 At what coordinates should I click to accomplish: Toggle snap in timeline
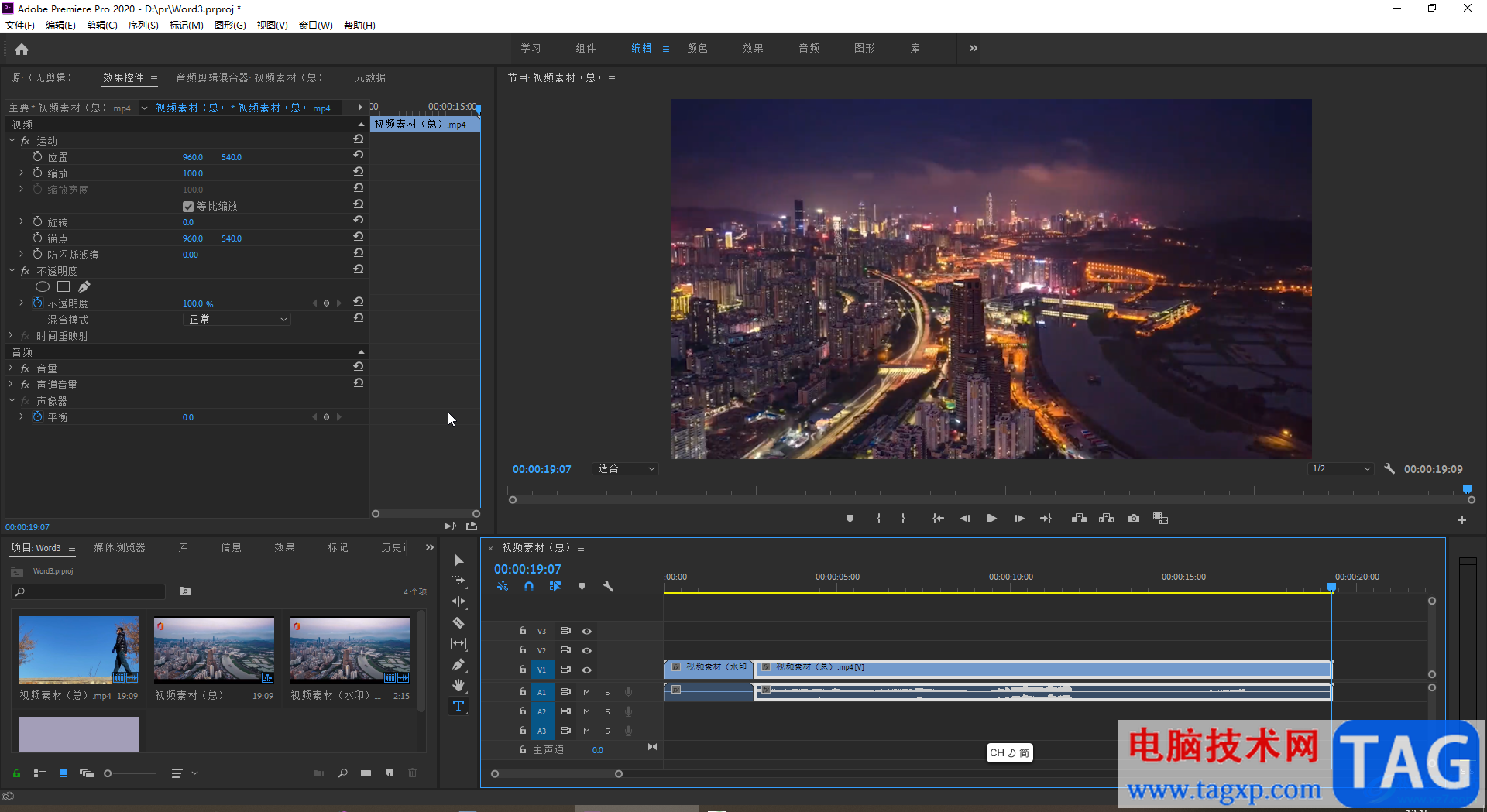tap(529, 587)
